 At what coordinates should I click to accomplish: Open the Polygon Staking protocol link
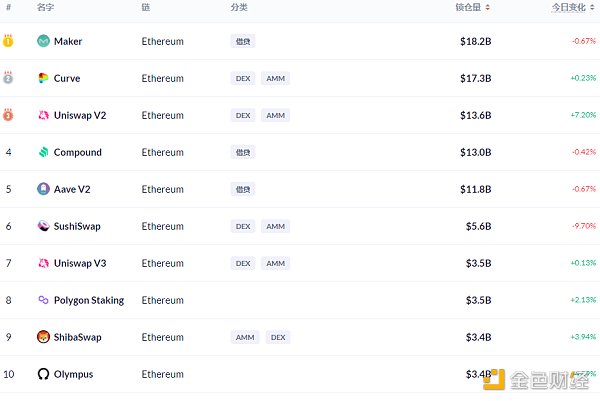[x=89, y=300]
